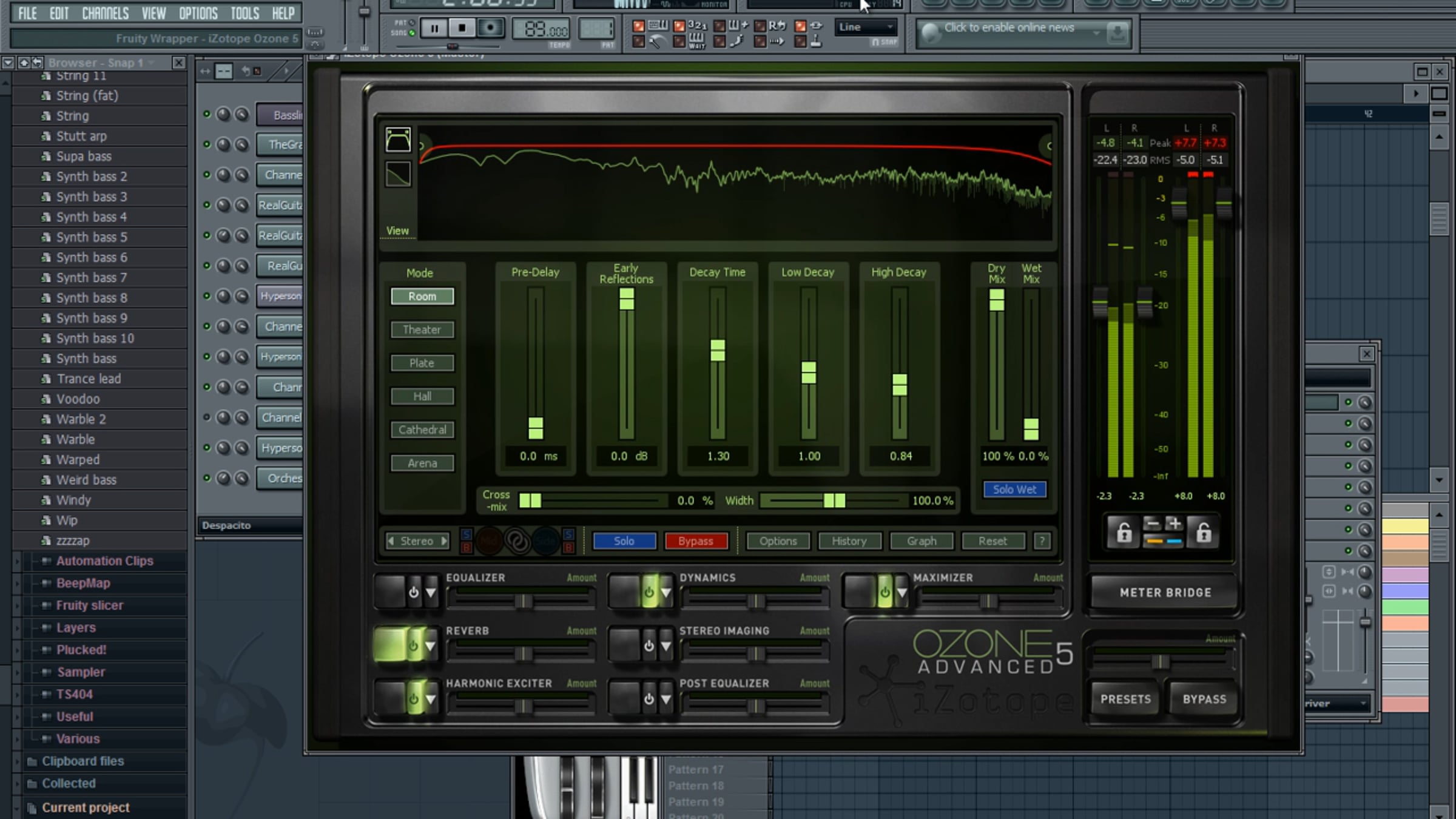Click the PRESETS button
The width and height of the screenshot is (1456, 819).
tap(1125, 699)
